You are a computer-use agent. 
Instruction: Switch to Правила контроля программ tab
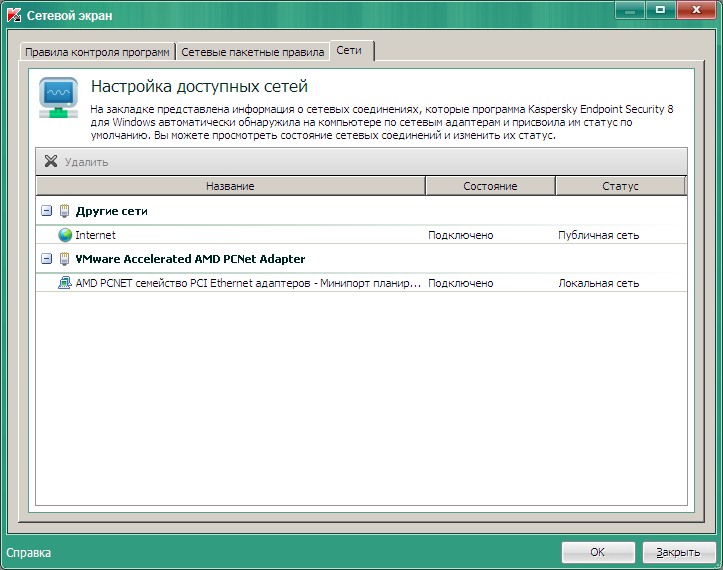(97, 52)
